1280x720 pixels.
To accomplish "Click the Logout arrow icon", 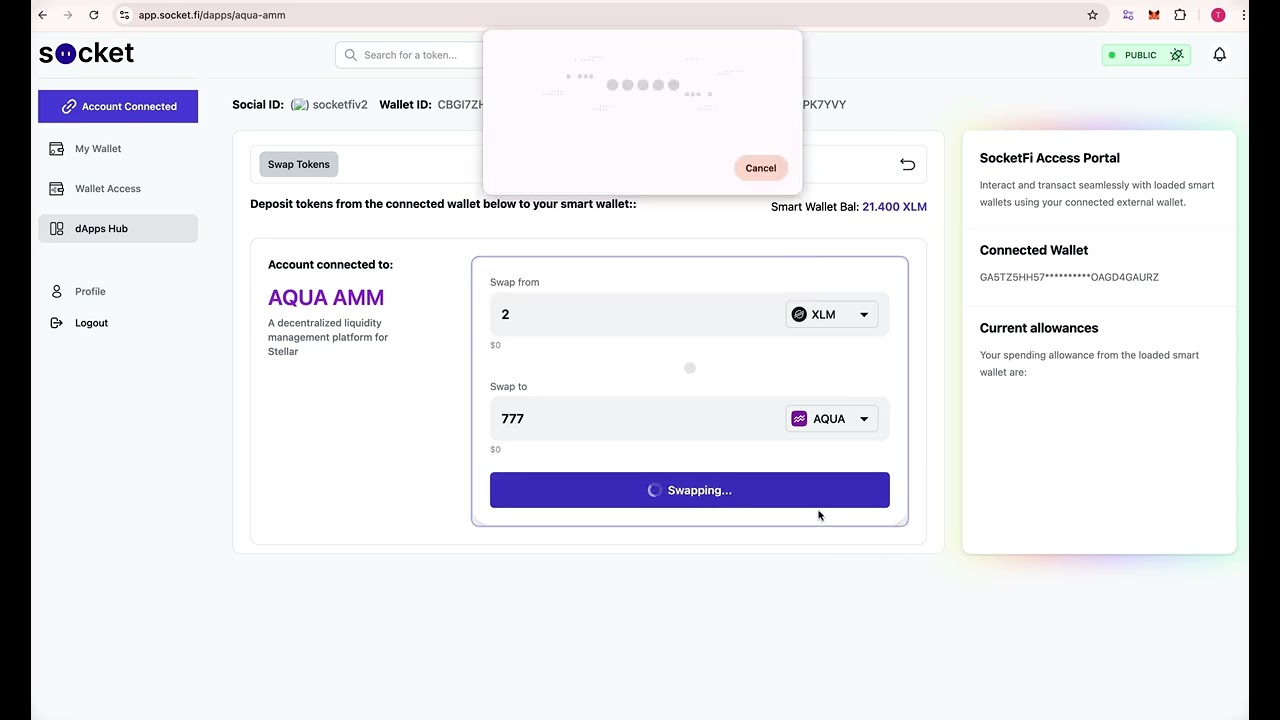I will pos(56,323).
